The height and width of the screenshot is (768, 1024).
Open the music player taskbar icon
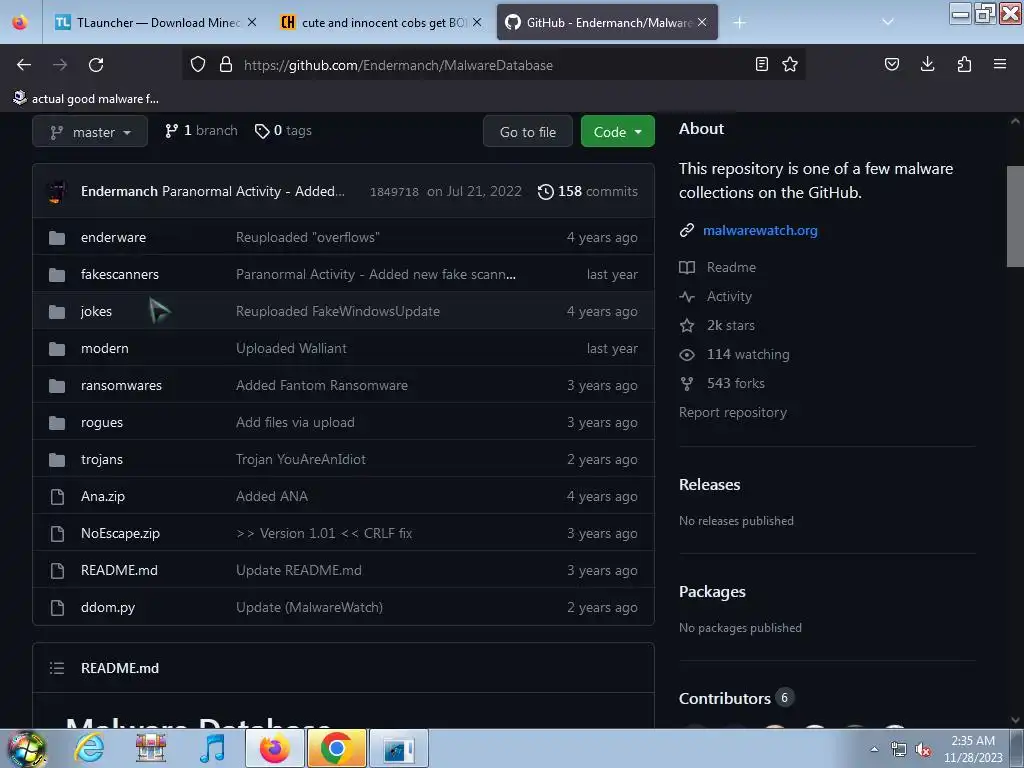(x=212, y=748)
